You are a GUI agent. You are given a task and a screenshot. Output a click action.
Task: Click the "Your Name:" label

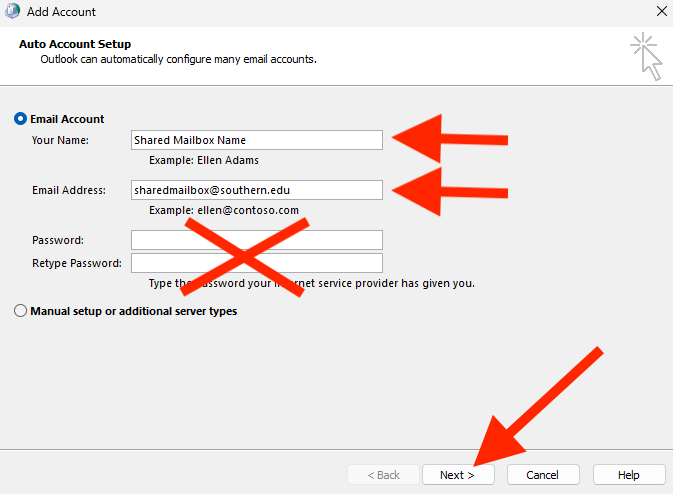click(60, 140)
